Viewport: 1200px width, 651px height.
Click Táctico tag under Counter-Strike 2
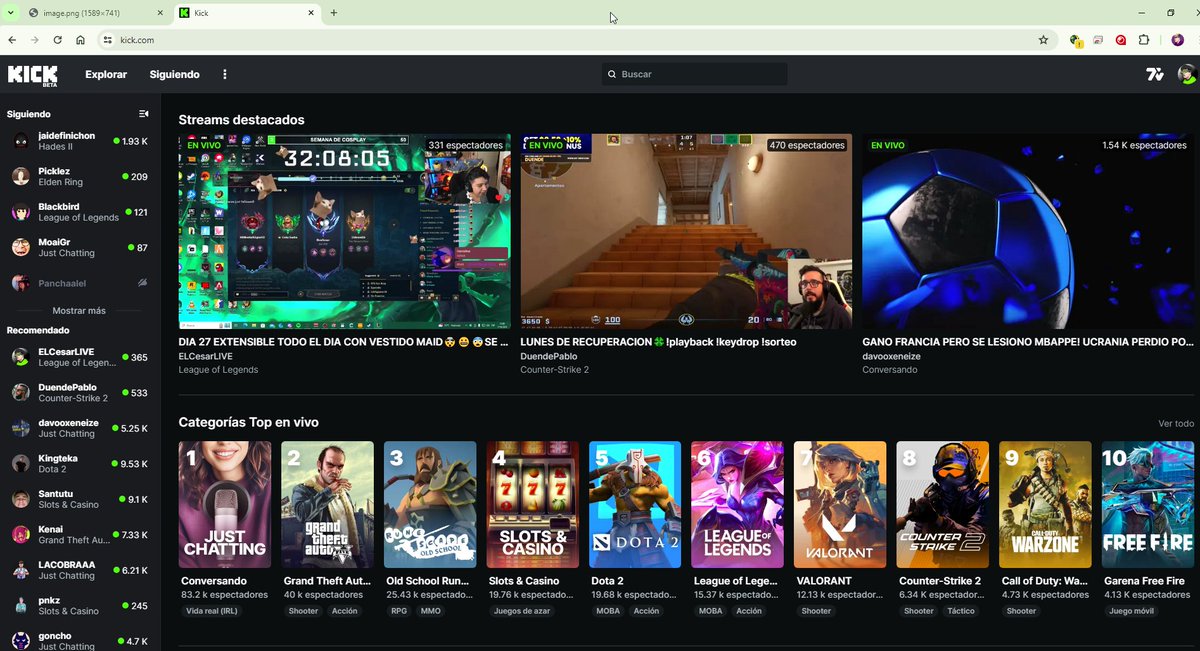(961, 611)
